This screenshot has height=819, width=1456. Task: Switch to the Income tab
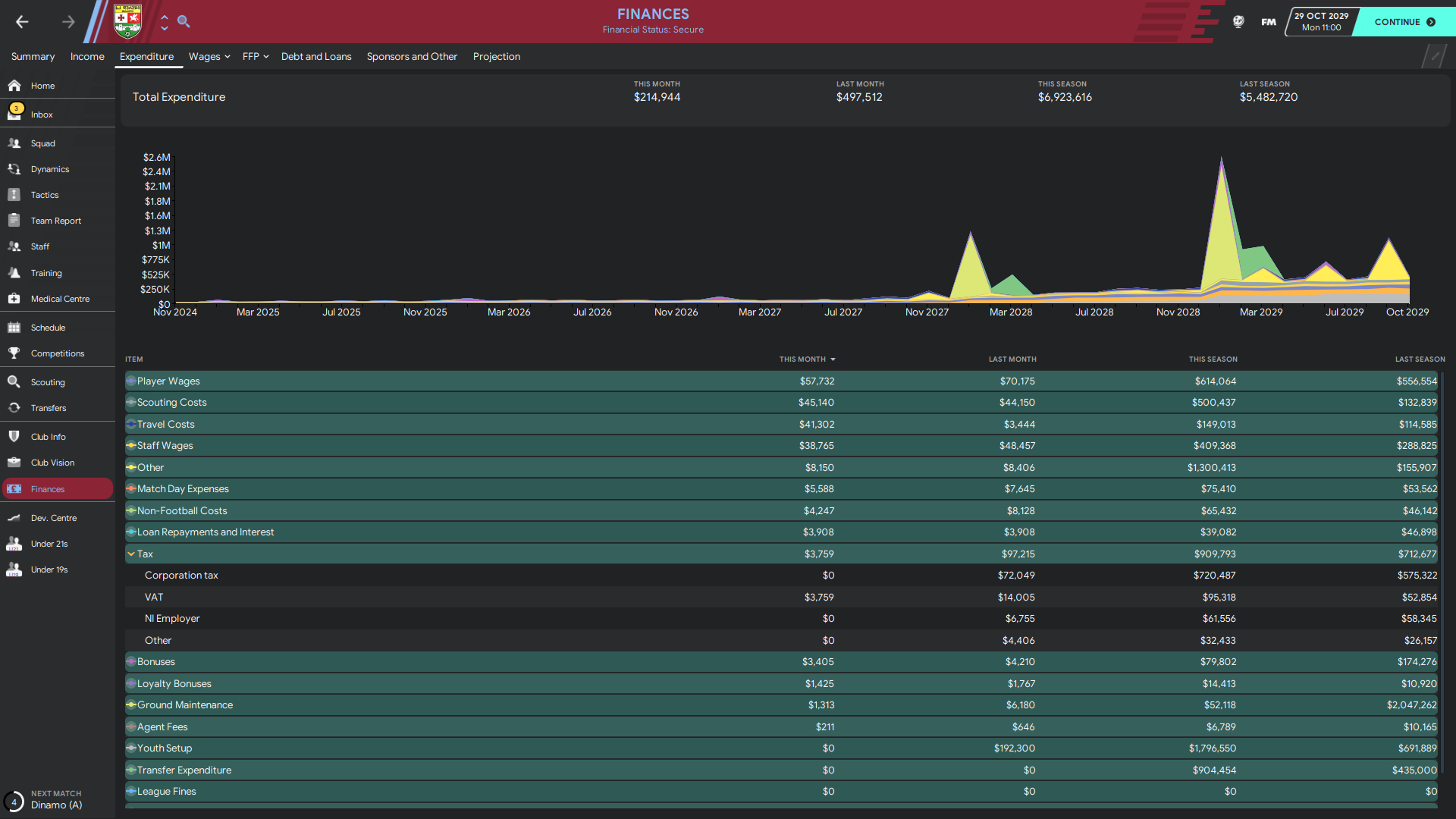pos(87,56)
